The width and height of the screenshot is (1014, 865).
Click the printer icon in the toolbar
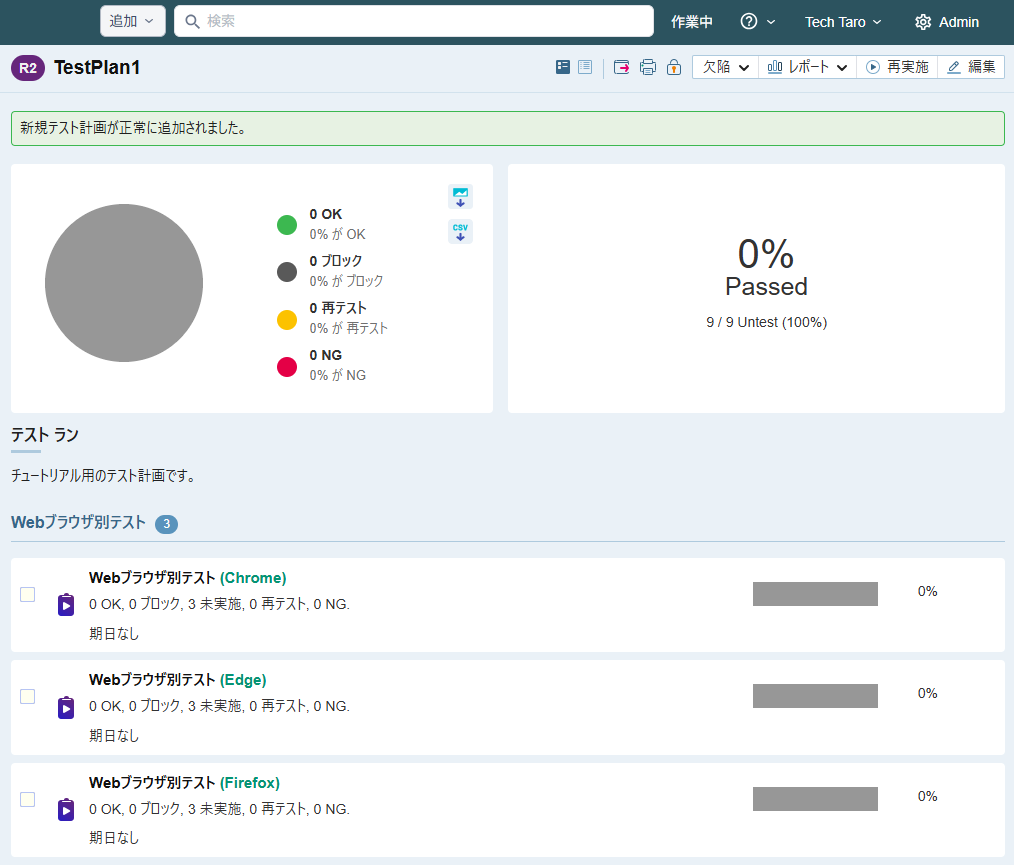point(648,67)
